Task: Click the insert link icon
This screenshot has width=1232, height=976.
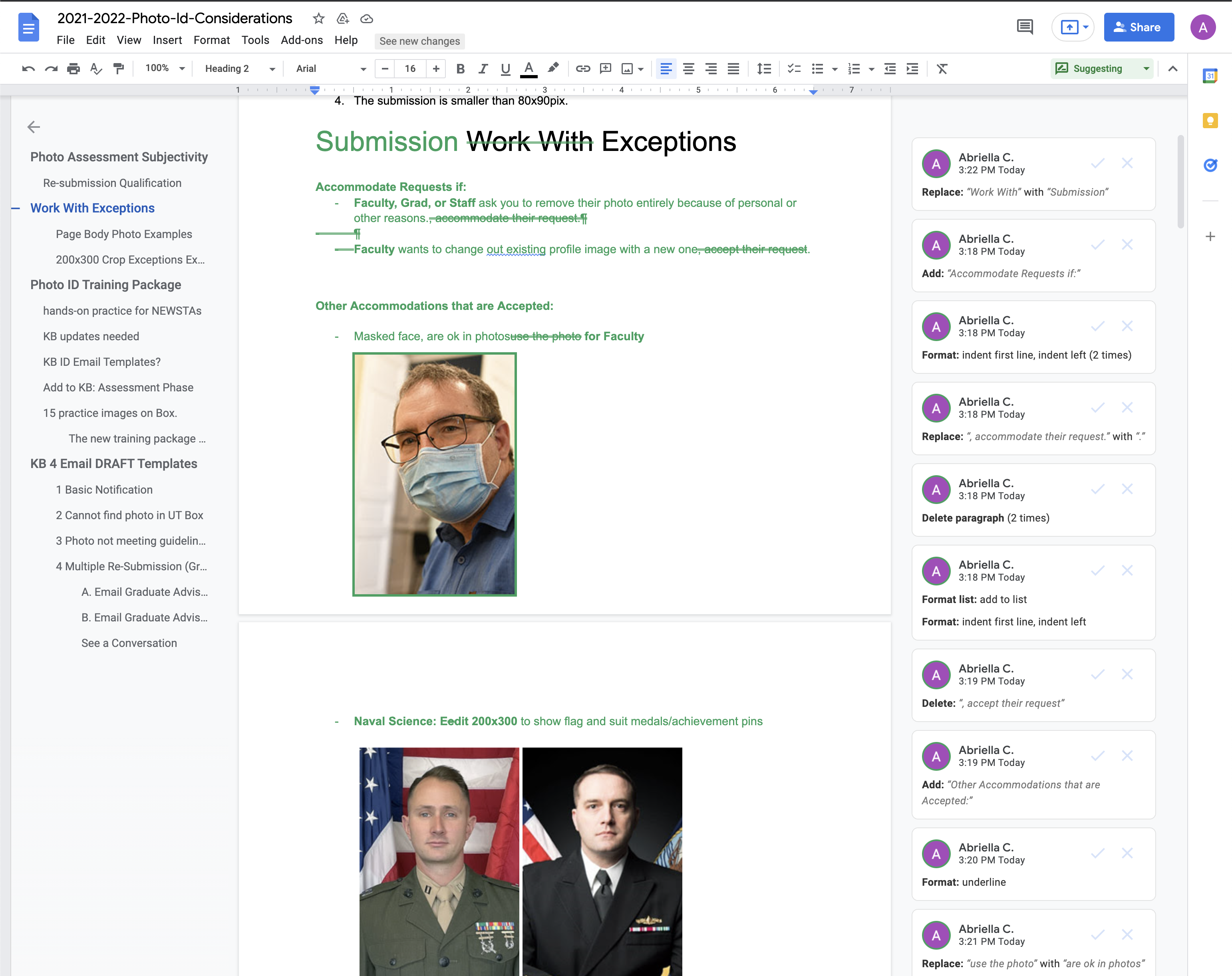Action: [582, 69]
